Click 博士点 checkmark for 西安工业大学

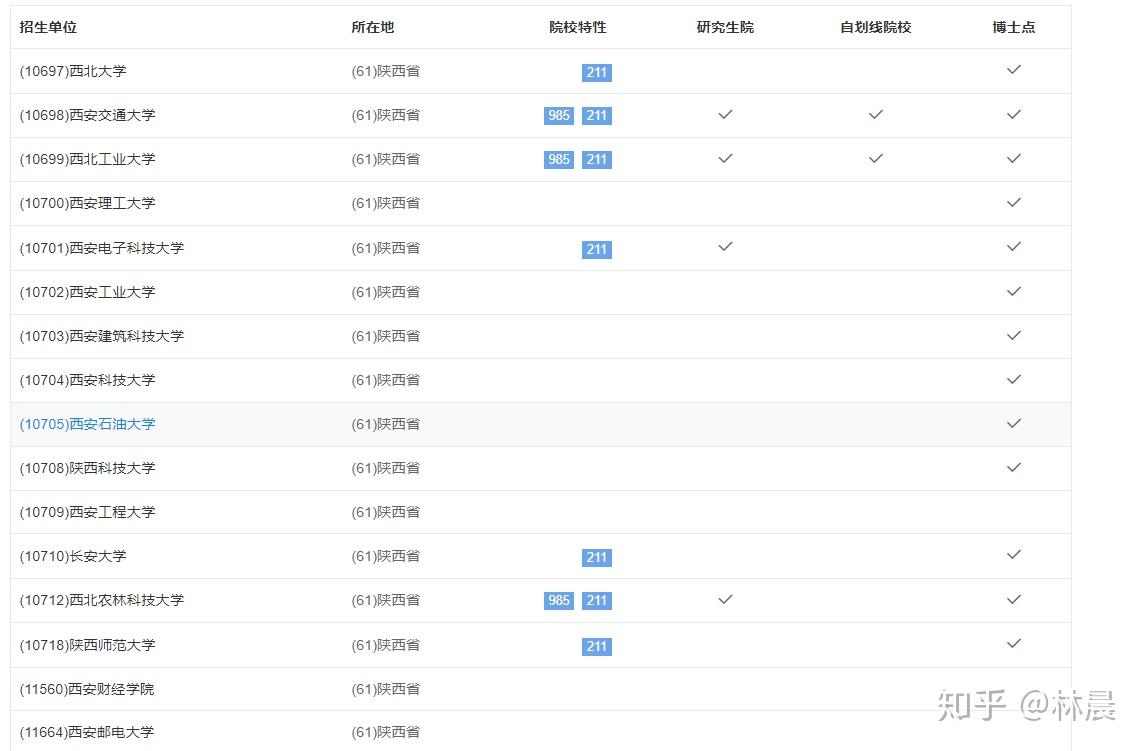[1014, 291]
